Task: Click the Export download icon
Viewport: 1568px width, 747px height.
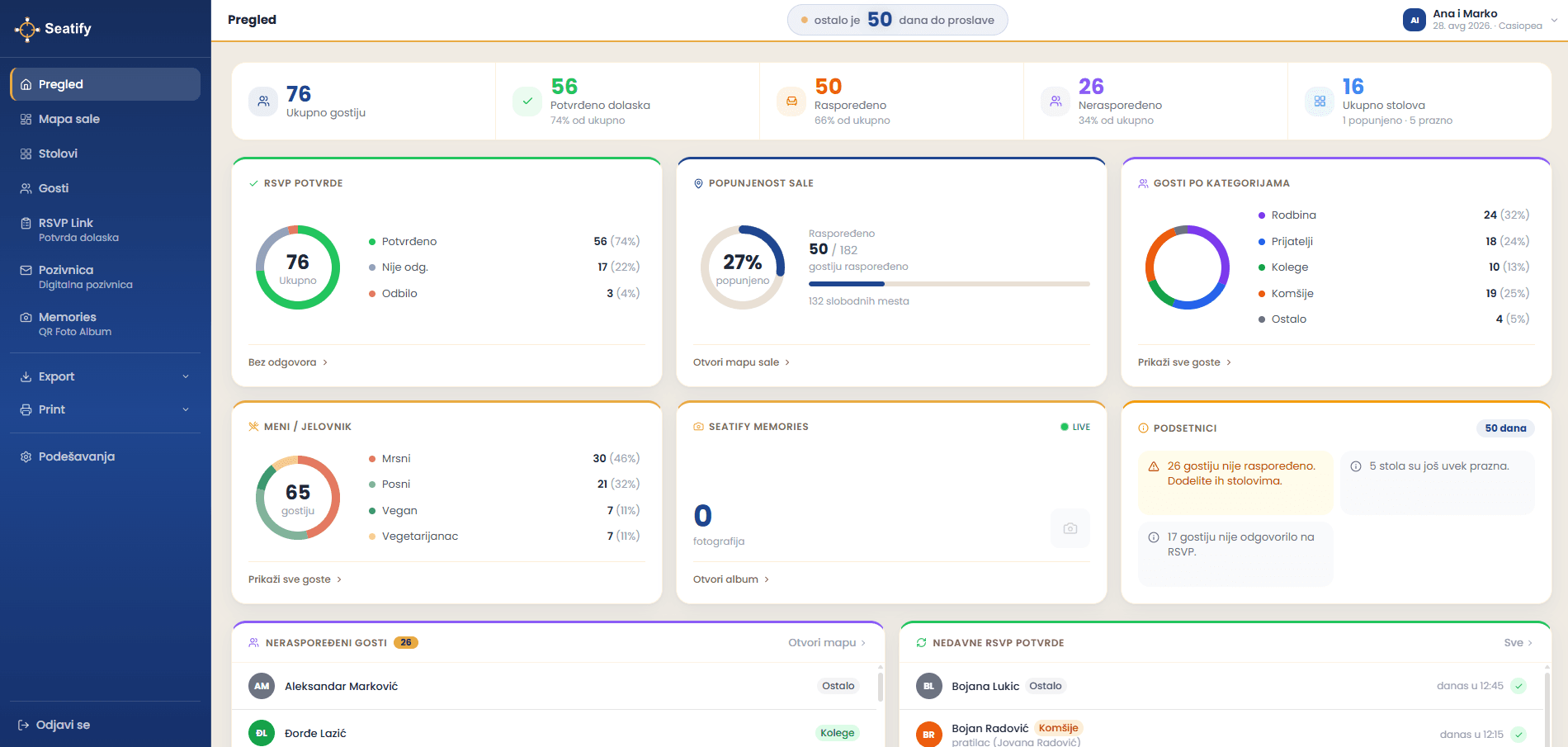Action: coord(26,376)
